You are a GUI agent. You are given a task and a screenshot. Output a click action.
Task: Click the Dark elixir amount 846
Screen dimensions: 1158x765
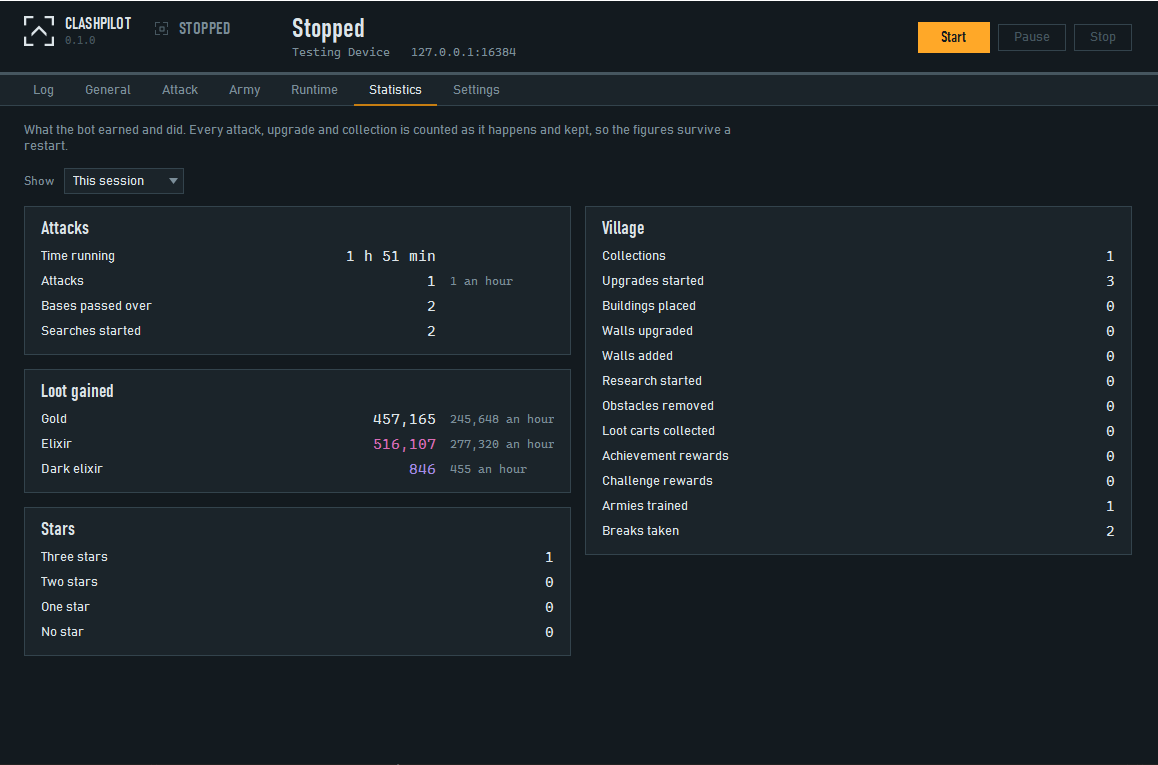pos(422,470)
